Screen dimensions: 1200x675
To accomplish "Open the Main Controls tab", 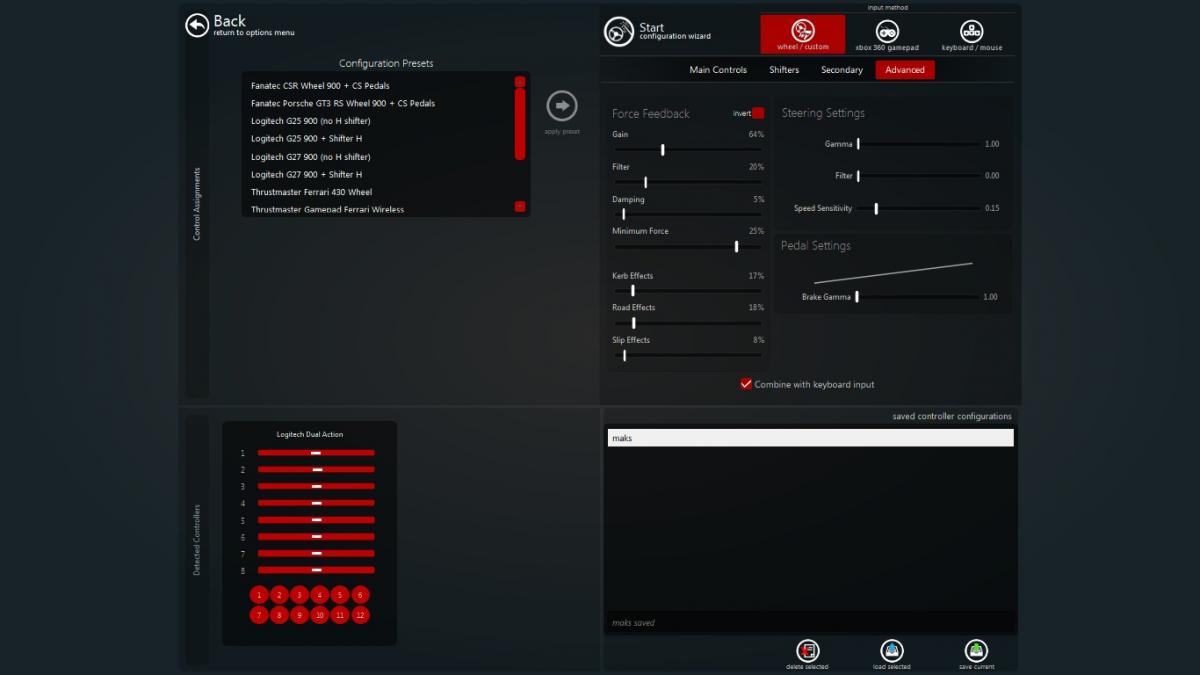I will point(718,70).
